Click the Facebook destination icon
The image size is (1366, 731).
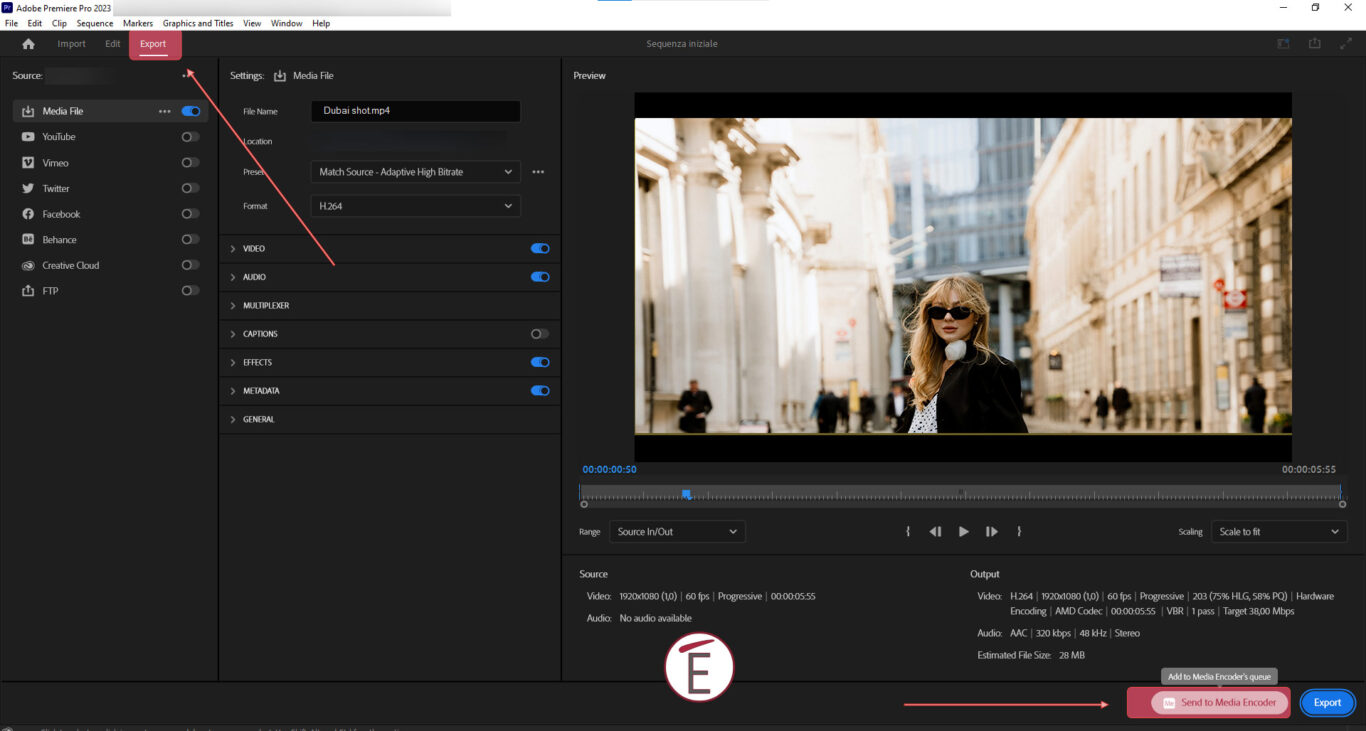[x=28, y=214]
